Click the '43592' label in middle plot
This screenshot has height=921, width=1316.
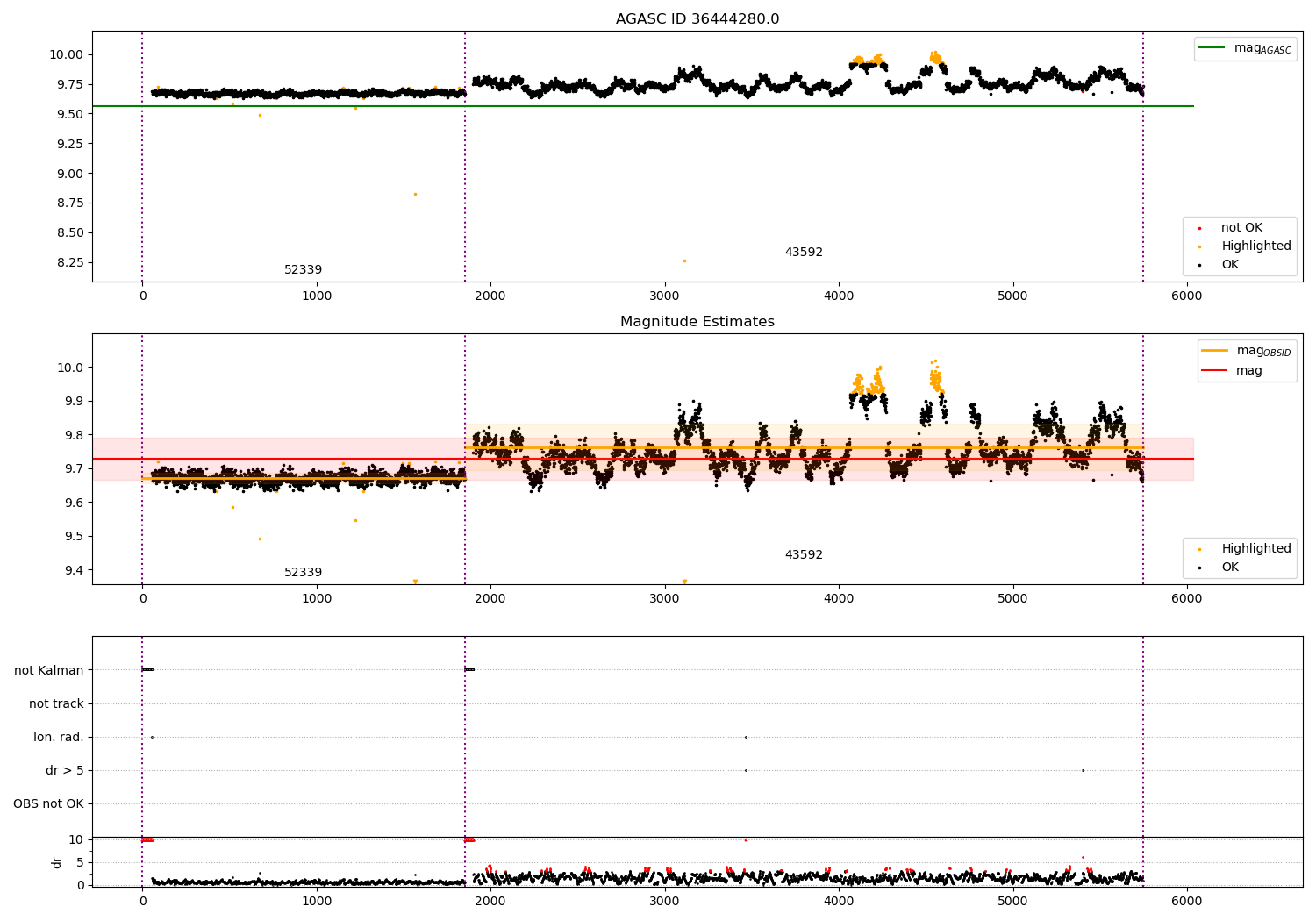[x=804, y=555]
